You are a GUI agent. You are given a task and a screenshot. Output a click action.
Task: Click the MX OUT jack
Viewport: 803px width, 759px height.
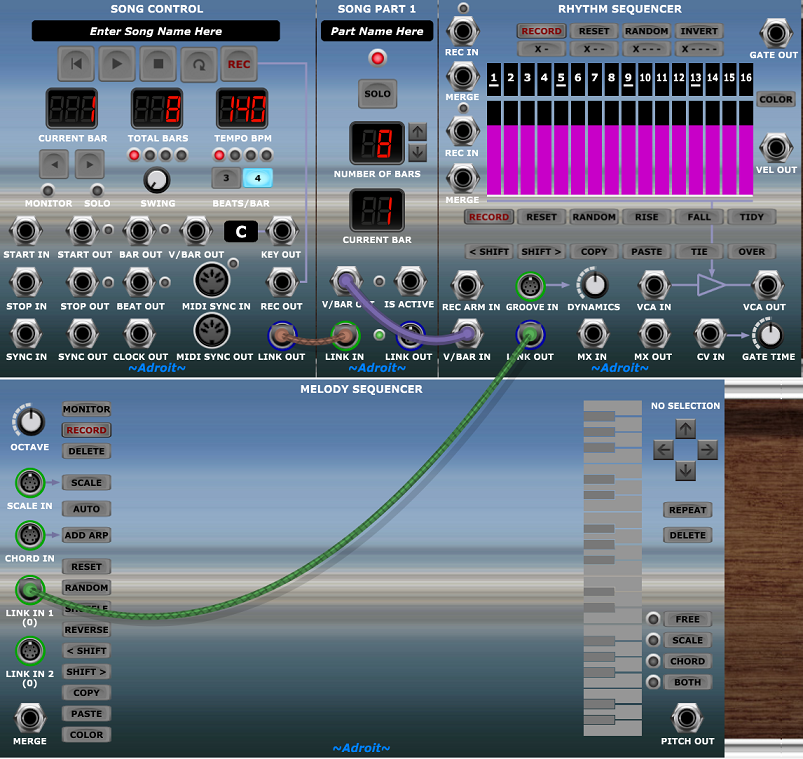(654, 334)
